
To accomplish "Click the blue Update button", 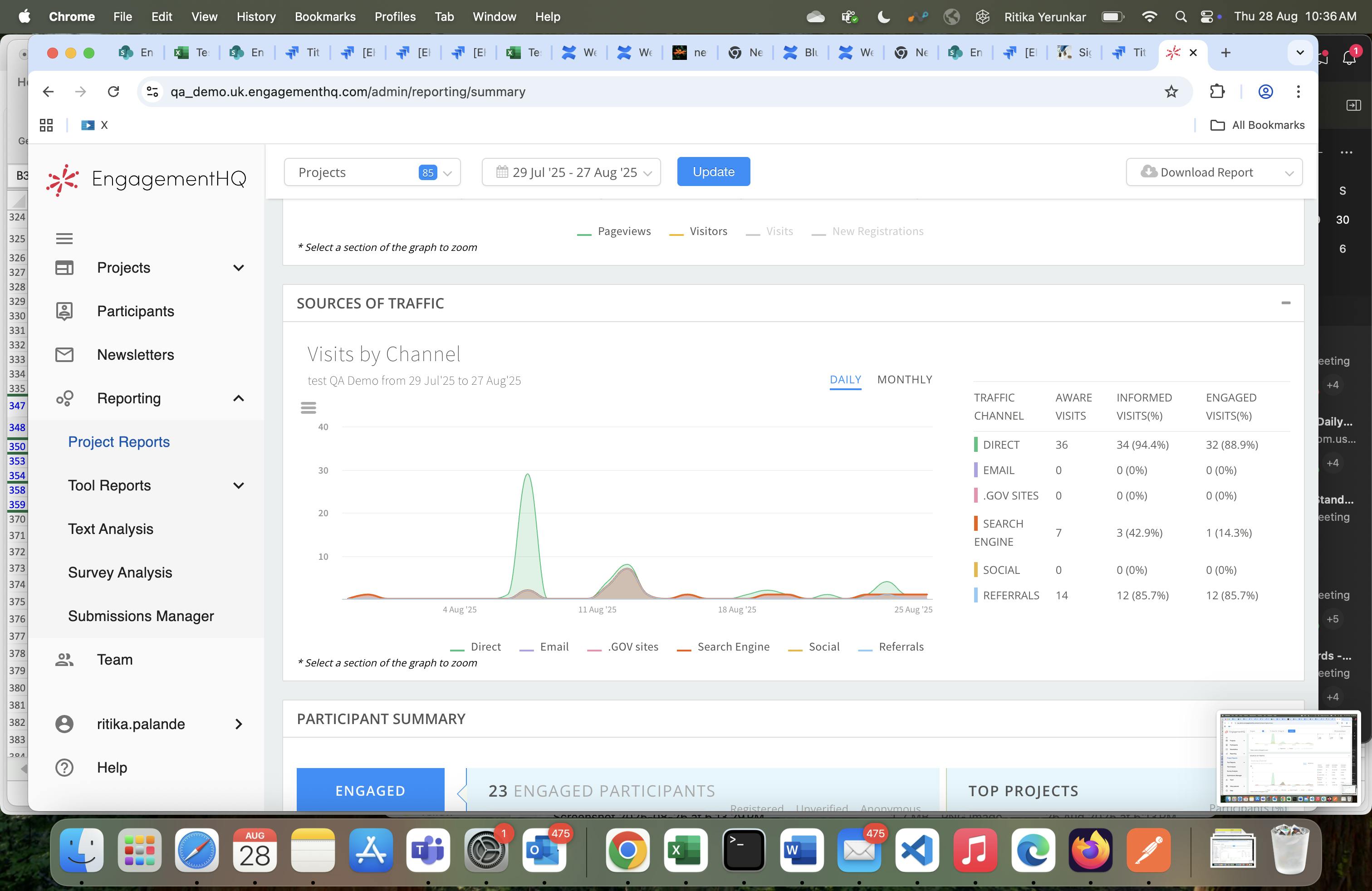I will click(x=713, y=172).
